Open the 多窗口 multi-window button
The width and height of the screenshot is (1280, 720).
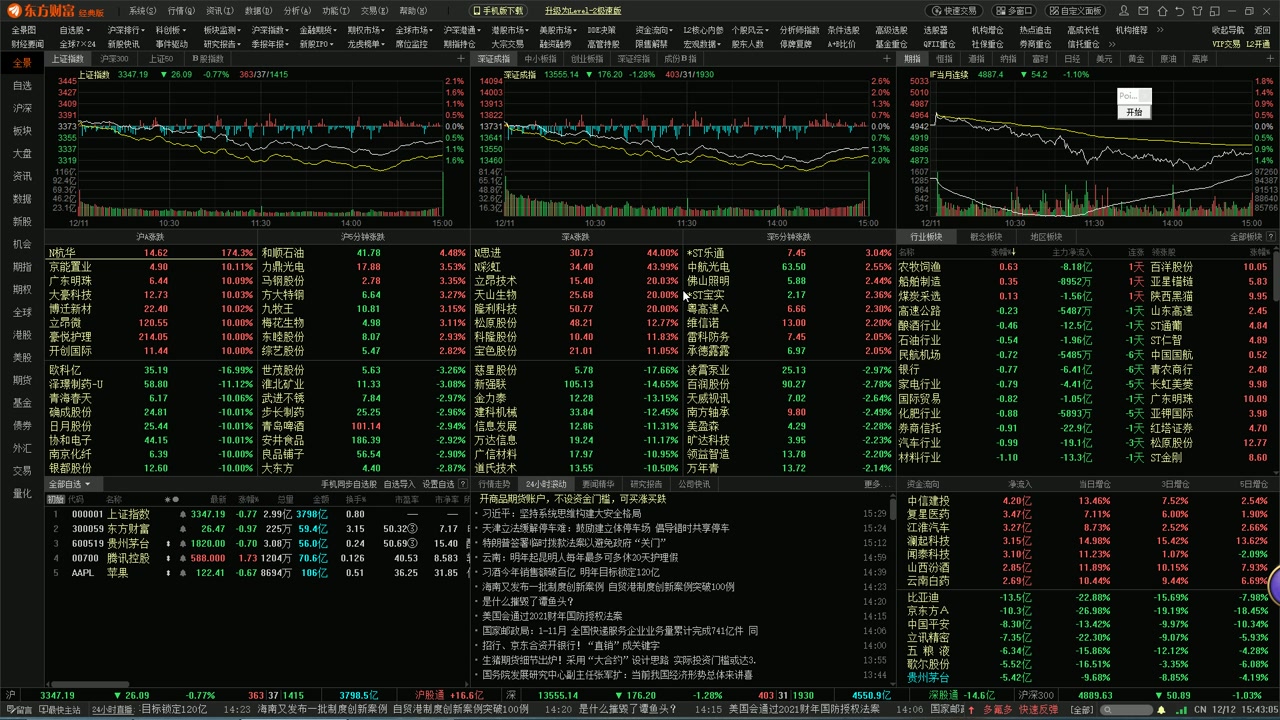pyautogui.click(x=1014, y=11)
